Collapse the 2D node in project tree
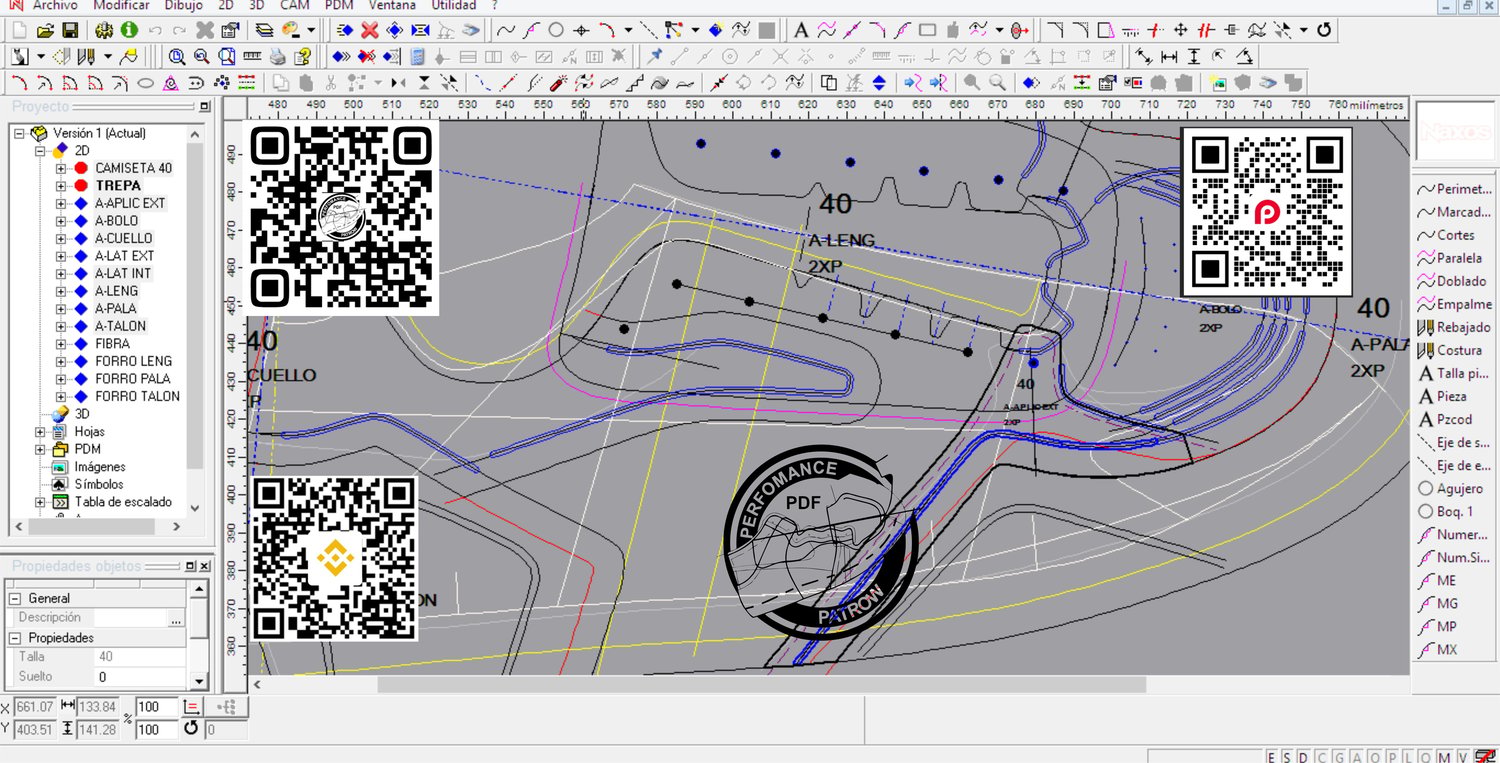Viewport: 1500px width, 763px height. [x=41, y=151]
